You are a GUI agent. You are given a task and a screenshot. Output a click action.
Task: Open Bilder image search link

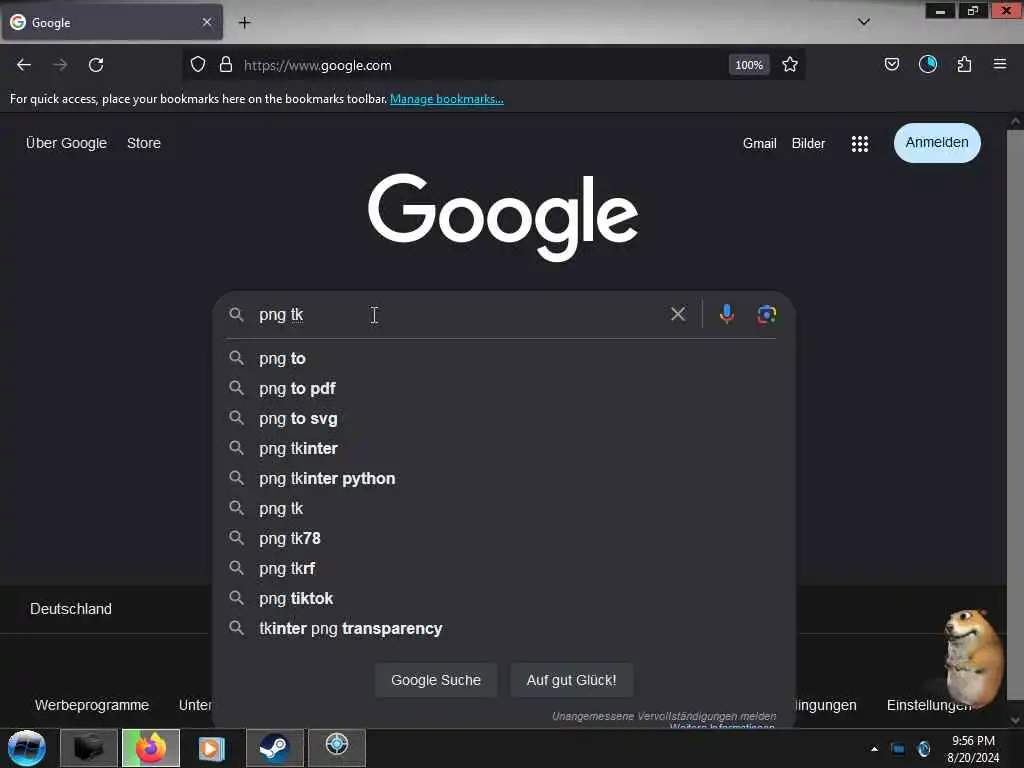tap(808, 144)
